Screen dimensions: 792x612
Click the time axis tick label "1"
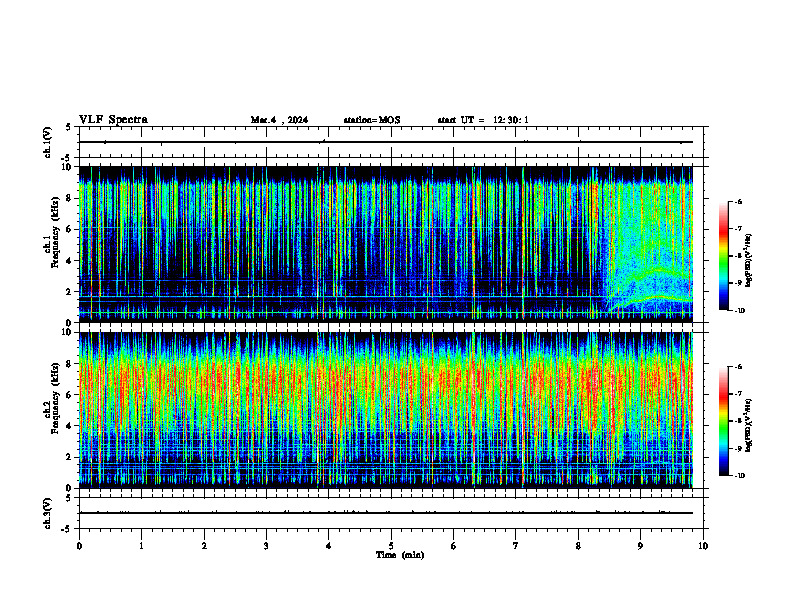click(x=141, y=546)
